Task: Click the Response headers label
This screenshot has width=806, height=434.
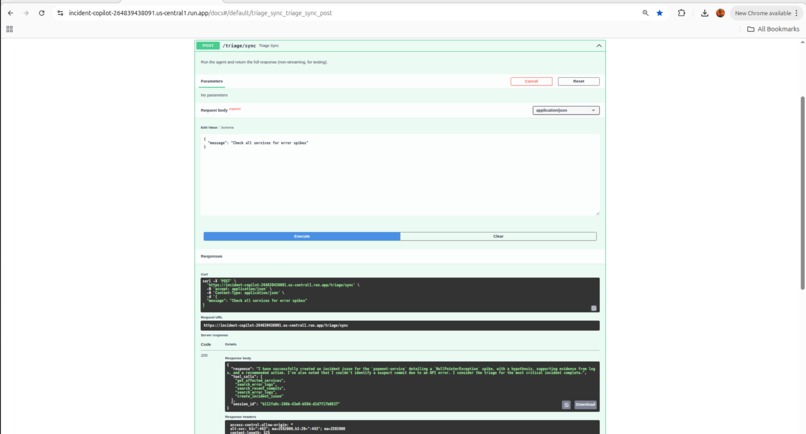Action: [x=240, y=417]
